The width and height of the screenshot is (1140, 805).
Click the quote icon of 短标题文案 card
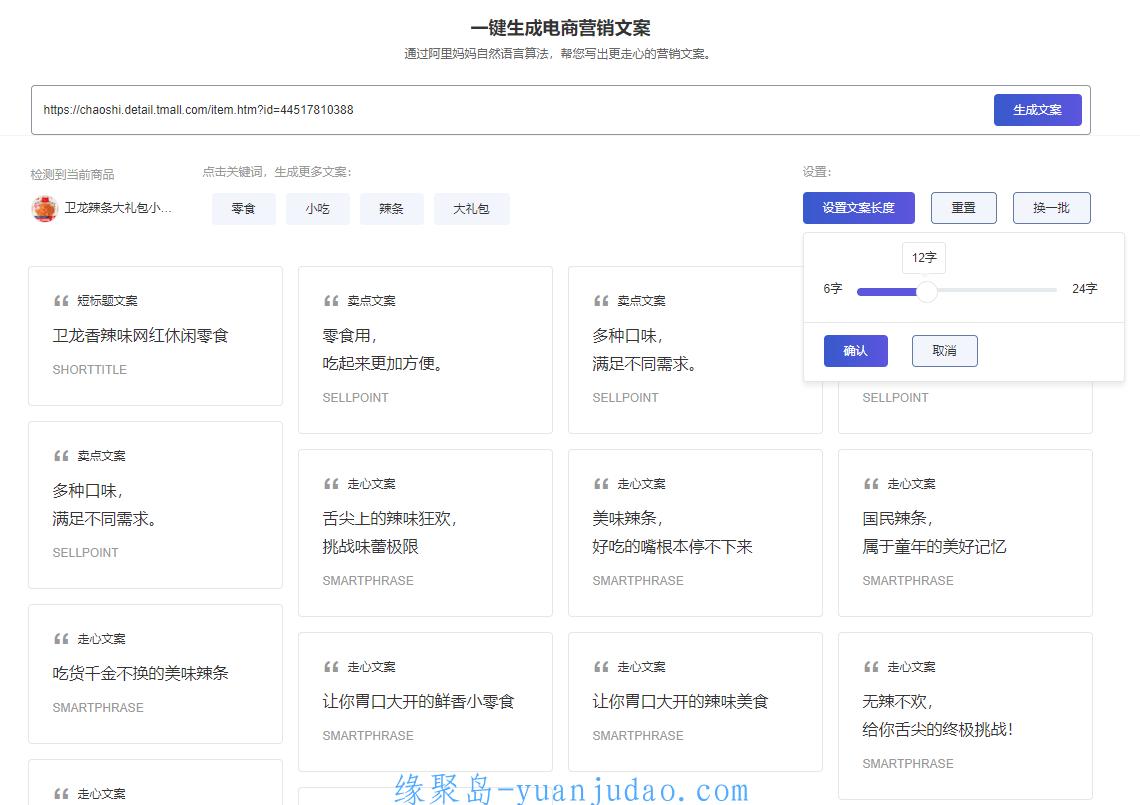coord(61,301)
